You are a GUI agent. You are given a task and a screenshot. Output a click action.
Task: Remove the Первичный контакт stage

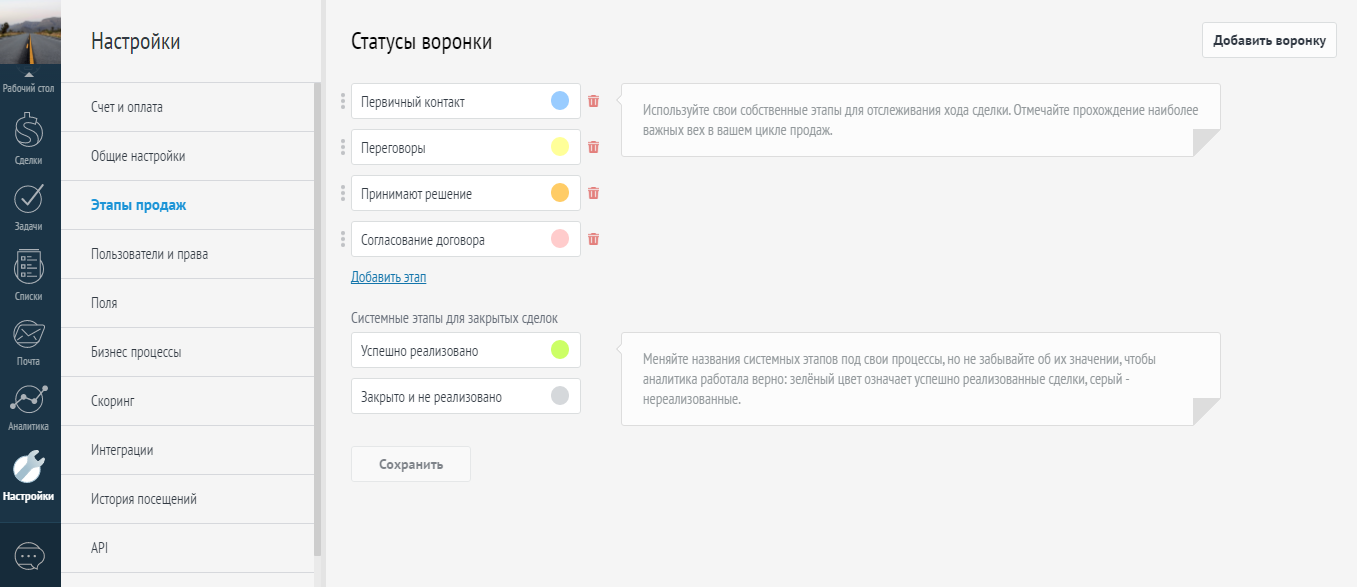[x=593, y=101]
